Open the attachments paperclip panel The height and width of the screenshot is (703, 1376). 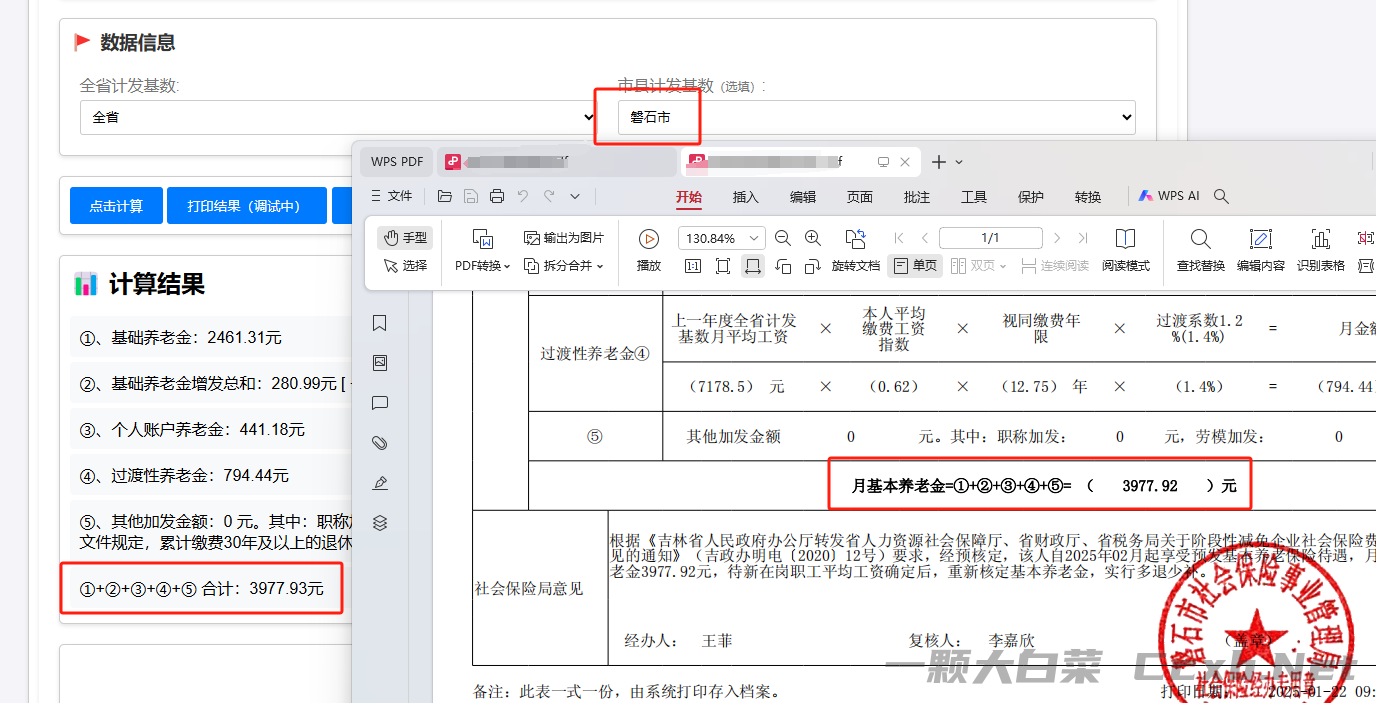coord(379,443)
